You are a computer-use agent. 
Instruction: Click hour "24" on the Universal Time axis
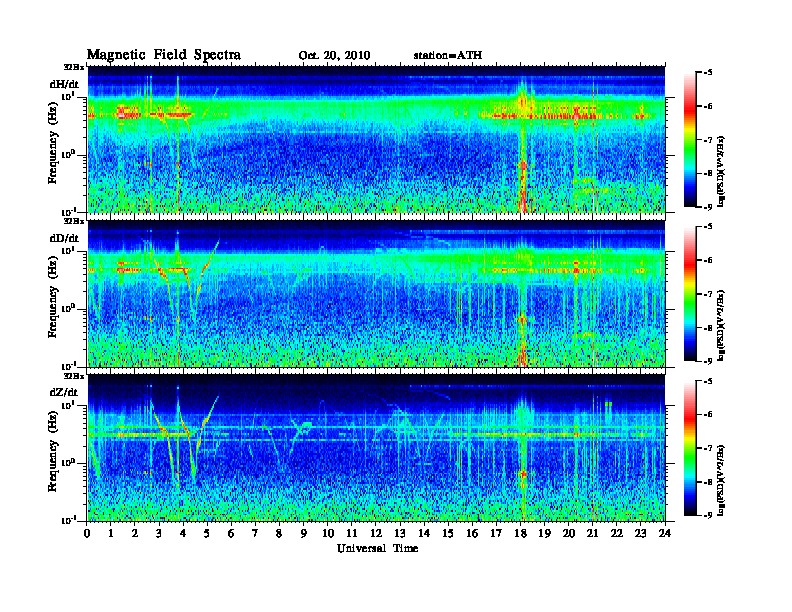(x=665, y=533)
